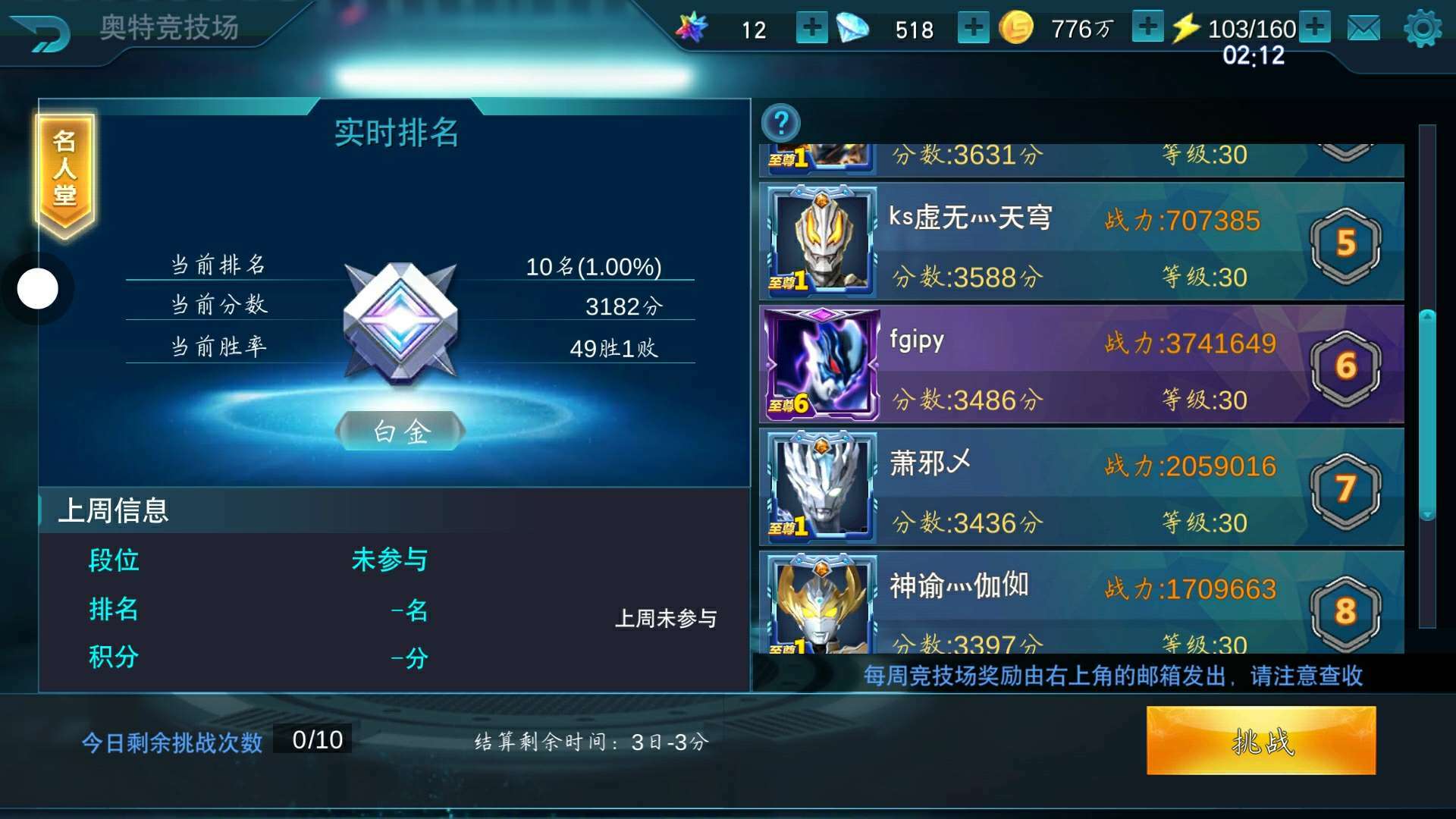Add more energy with plus button

tap(1316, 27)
